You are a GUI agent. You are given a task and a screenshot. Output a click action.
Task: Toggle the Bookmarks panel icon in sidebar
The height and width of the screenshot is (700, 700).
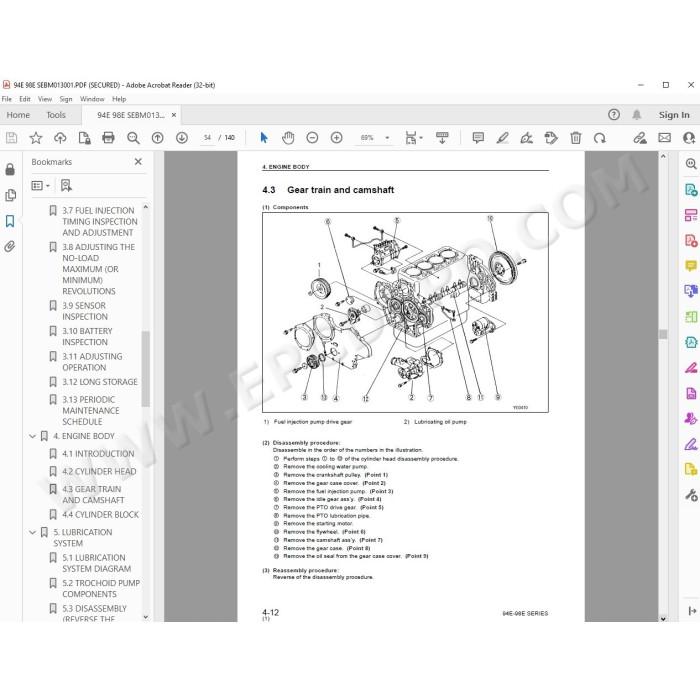[x=10, y=221]
